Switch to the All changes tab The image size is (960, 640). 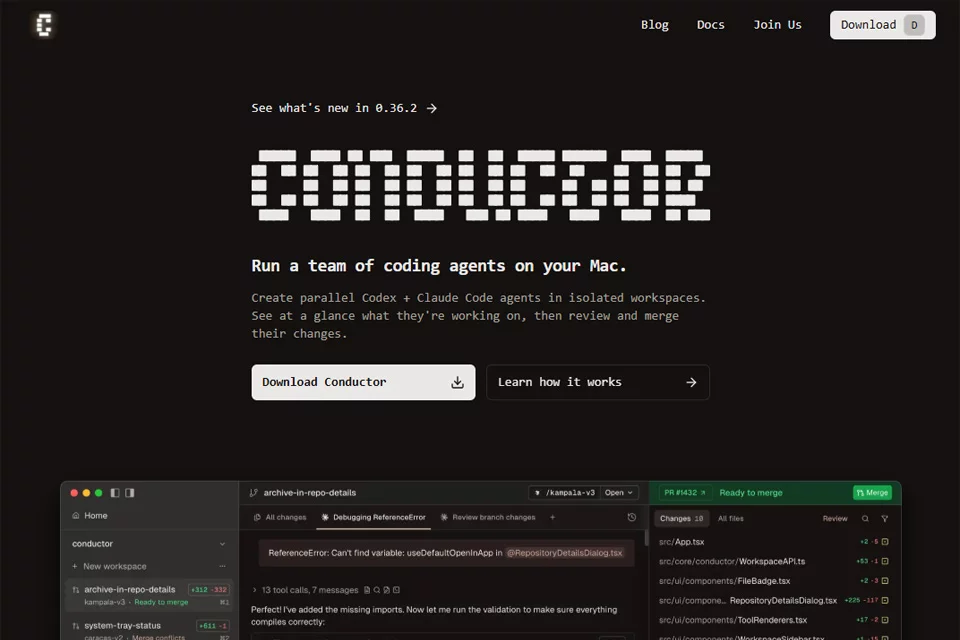[280, 518]
